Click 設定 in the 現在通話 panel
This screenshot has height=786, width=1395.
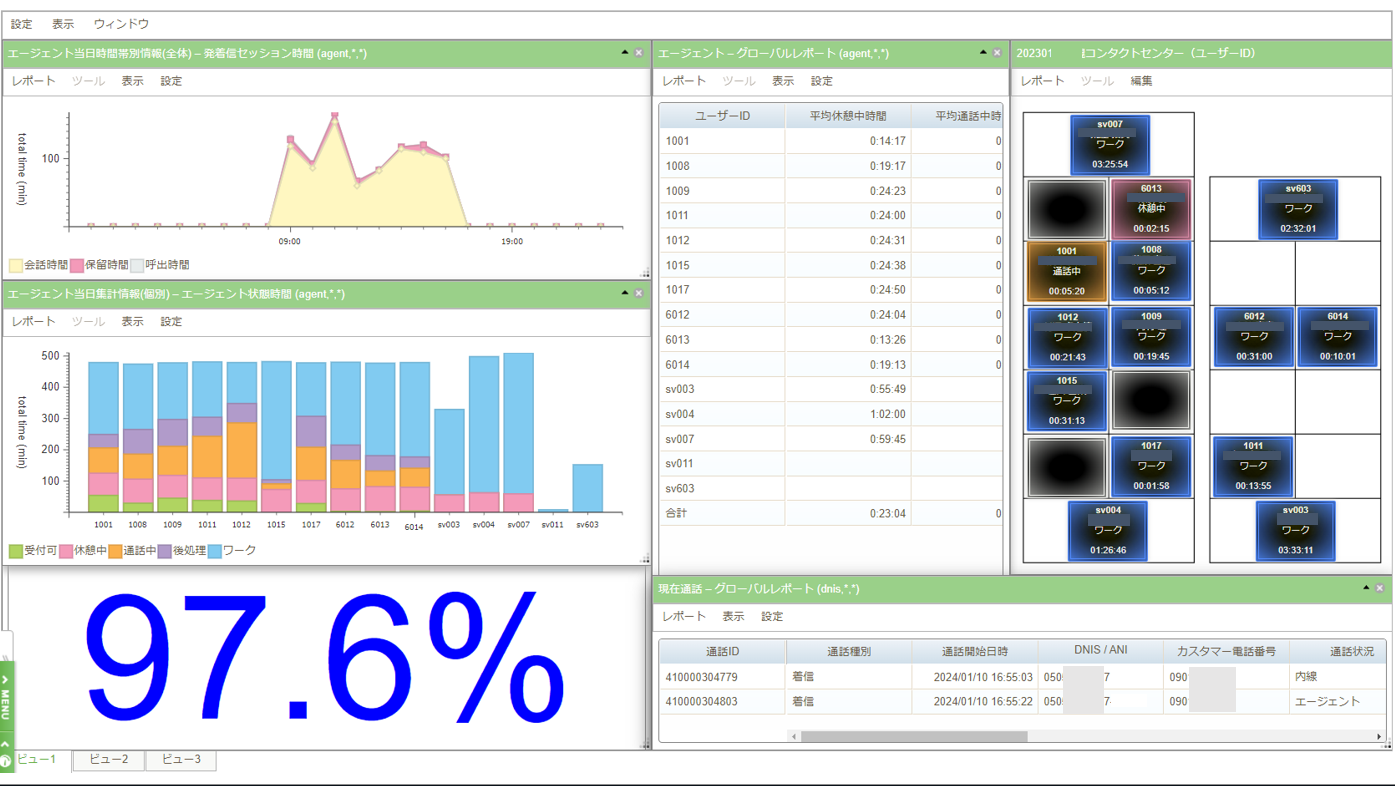[772, 616]
